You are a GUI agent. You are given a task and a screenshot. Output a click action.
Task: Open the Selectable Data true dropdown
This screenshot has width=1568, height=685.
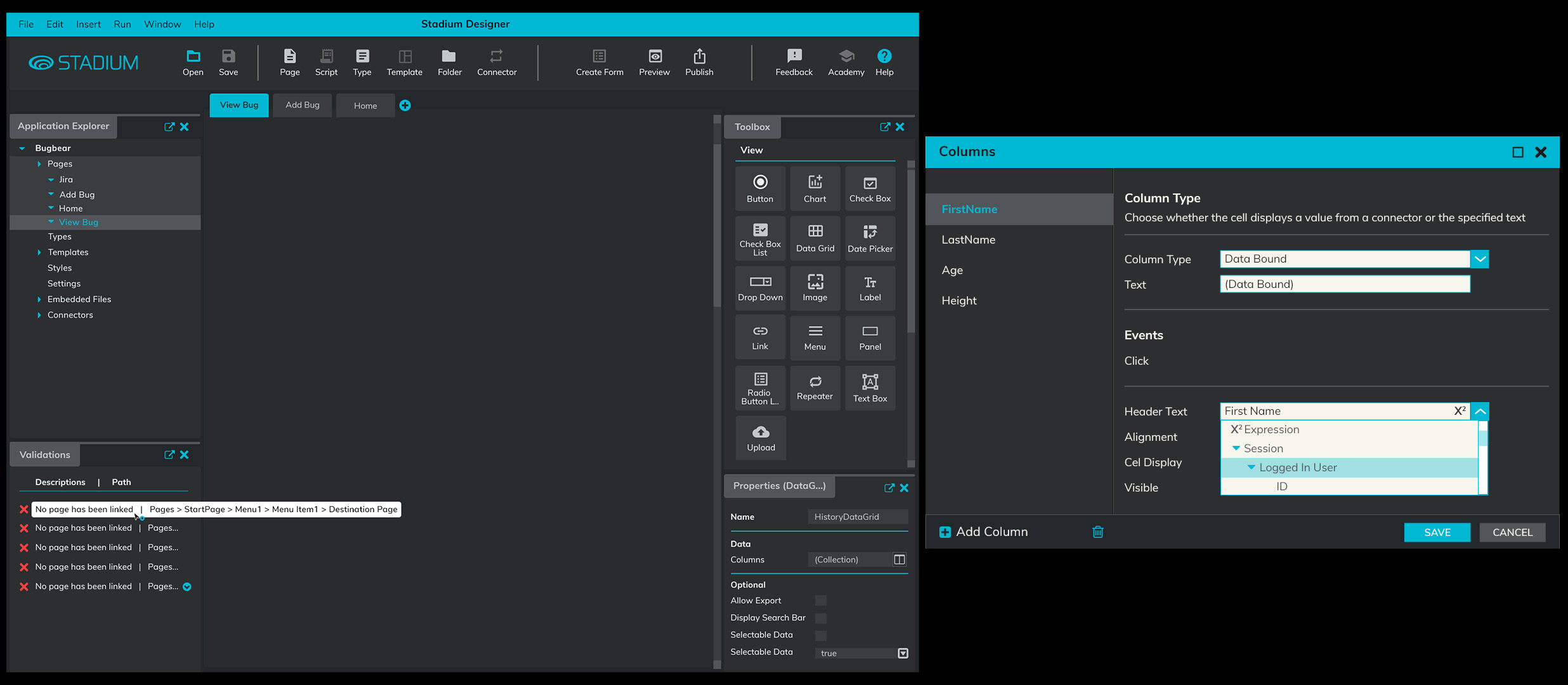coord(903,653)
